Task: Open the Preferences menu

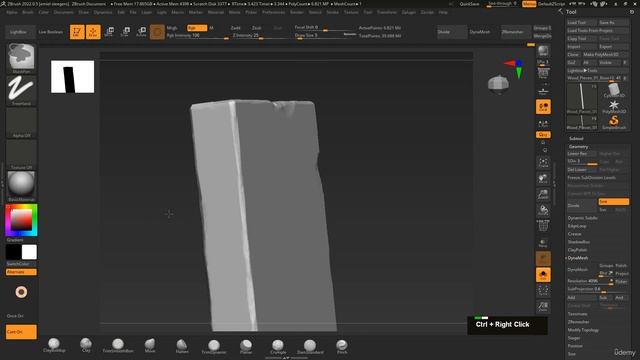Action: tap(273, 12)
